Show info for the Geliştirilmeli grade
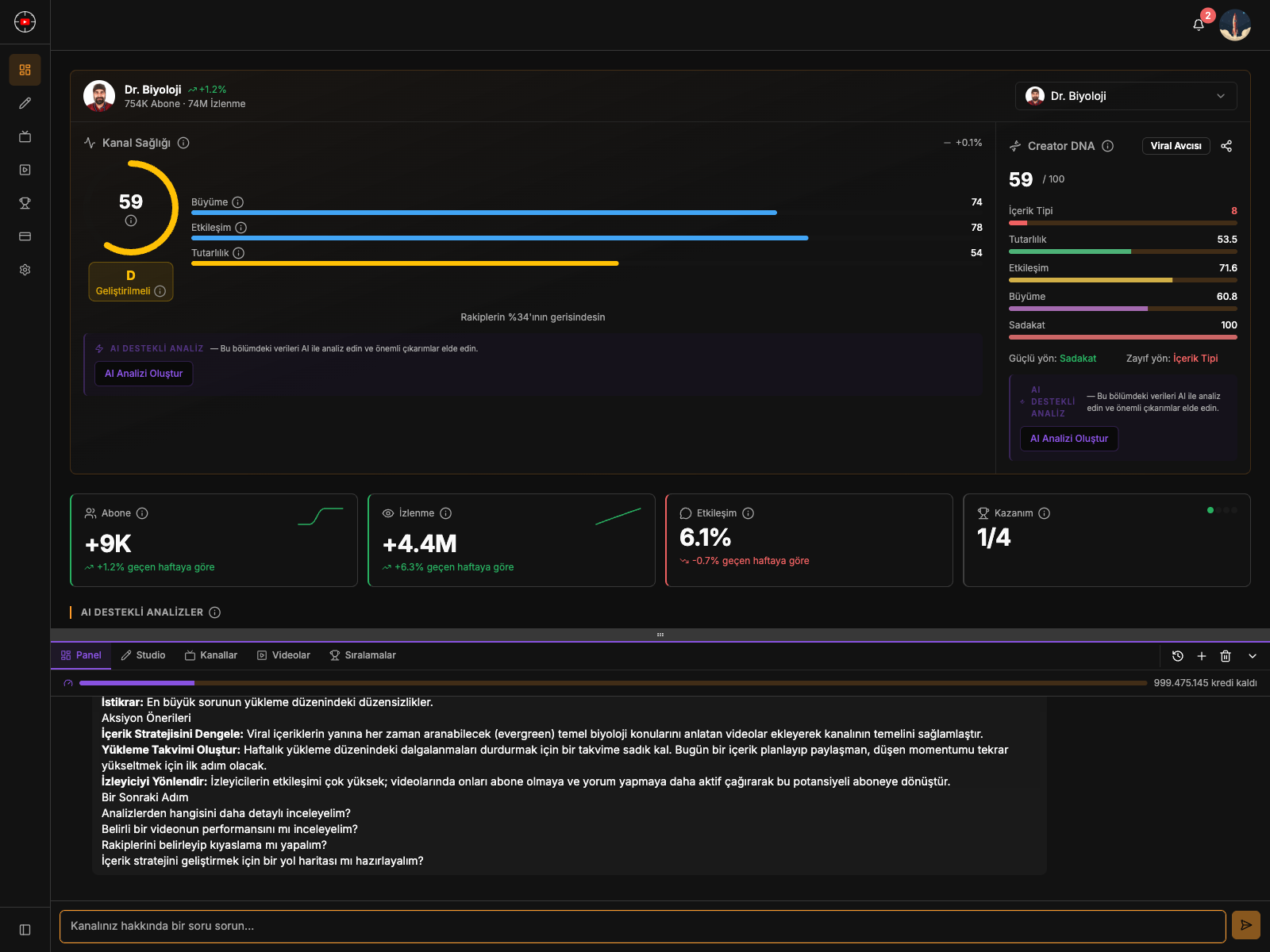Image resolution: width=1270 pixels, height=952 pixels. tap(160, 291)
